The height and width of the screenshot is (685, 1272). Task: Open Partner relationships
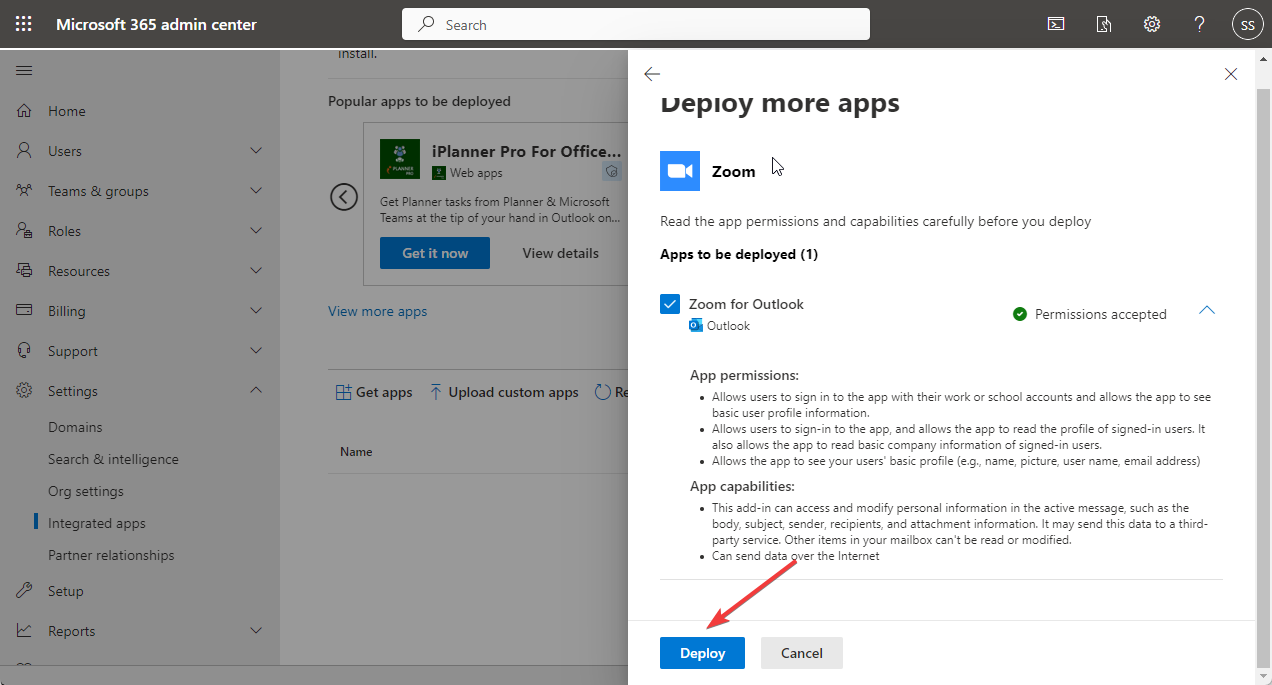111,555
